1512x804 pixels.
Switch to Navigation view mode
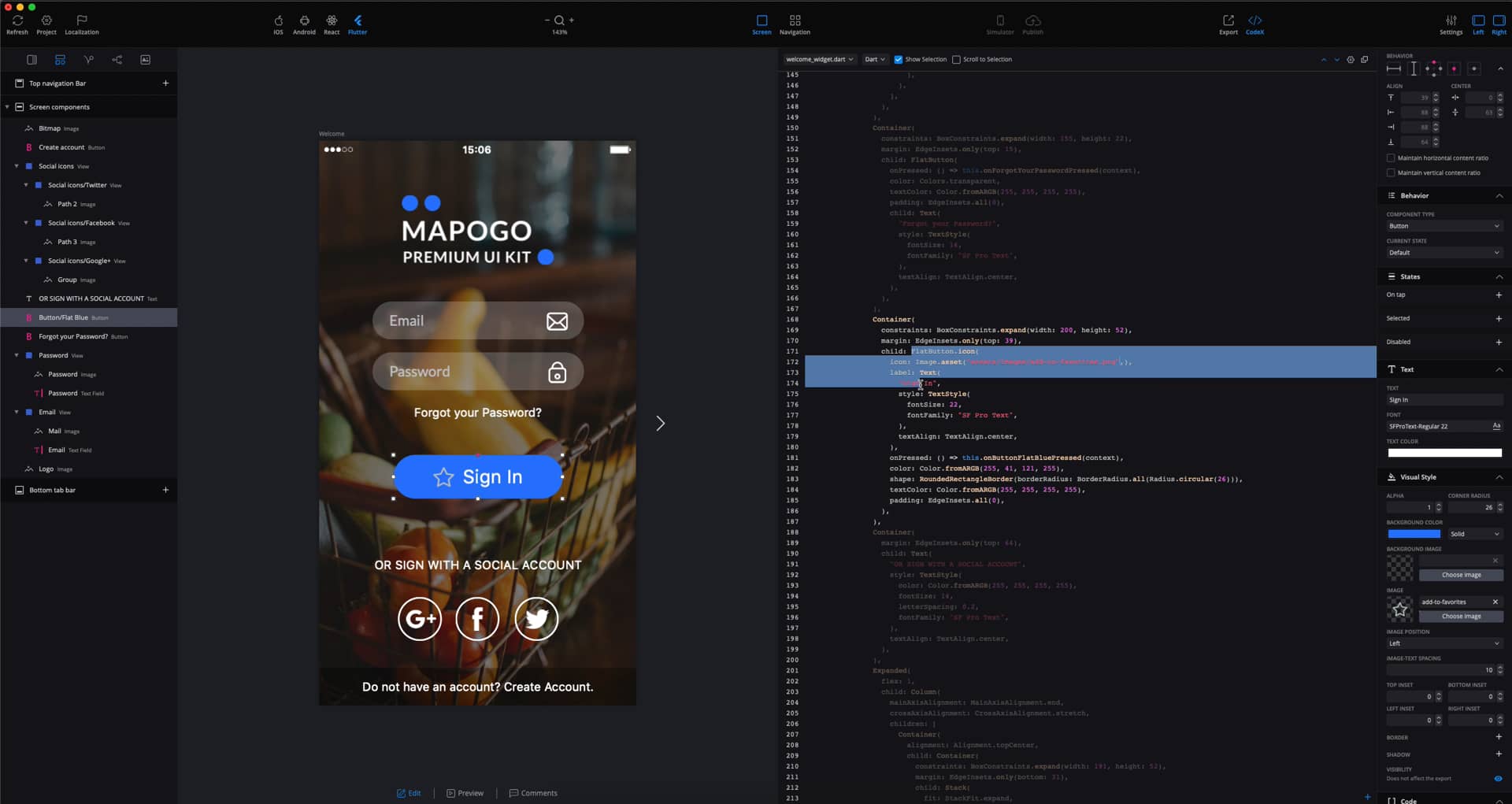(x=795, y=24)
